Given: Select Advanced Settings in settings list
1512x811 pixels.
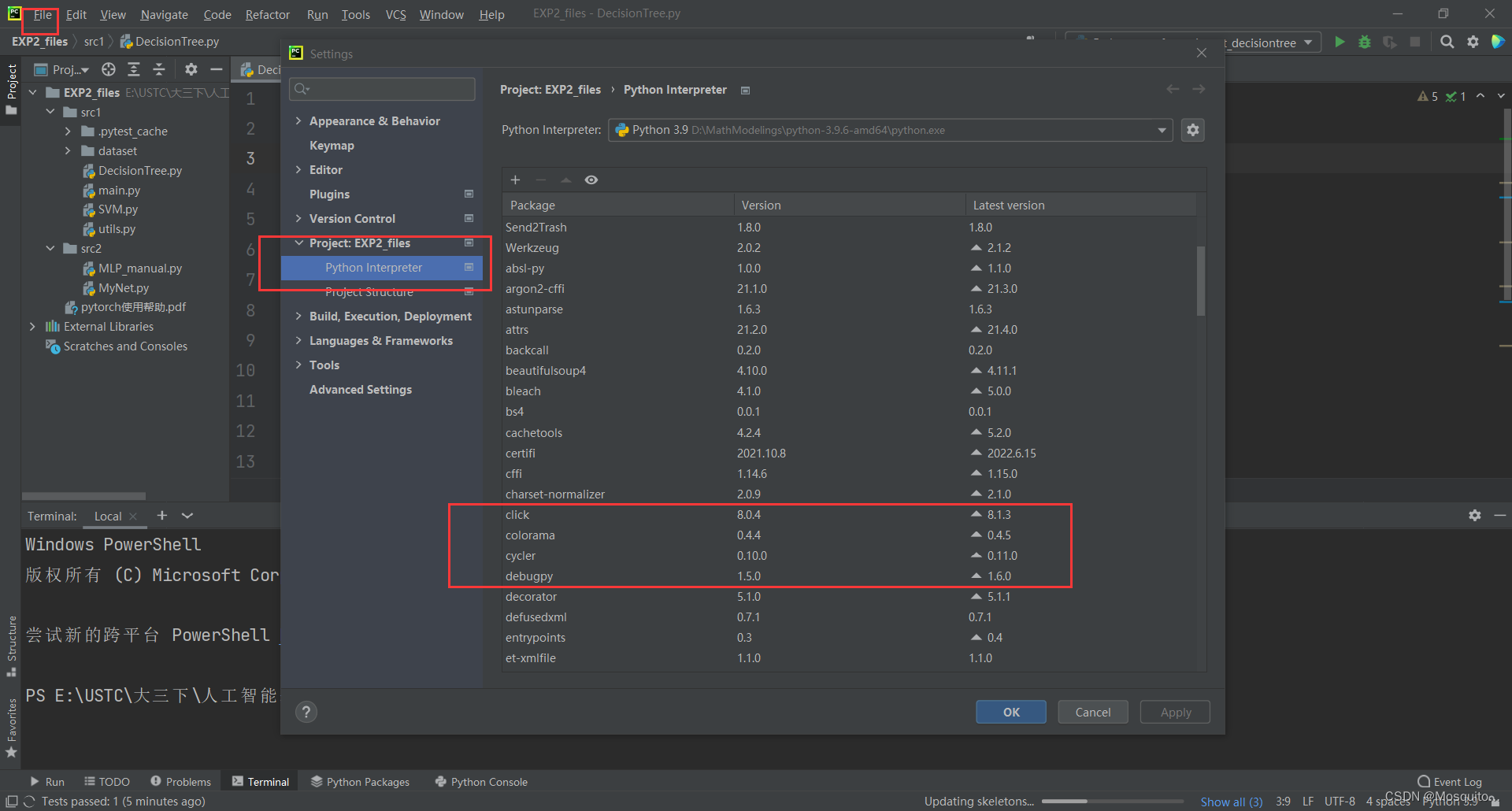Looking at the screenshot, I should 361,389.
